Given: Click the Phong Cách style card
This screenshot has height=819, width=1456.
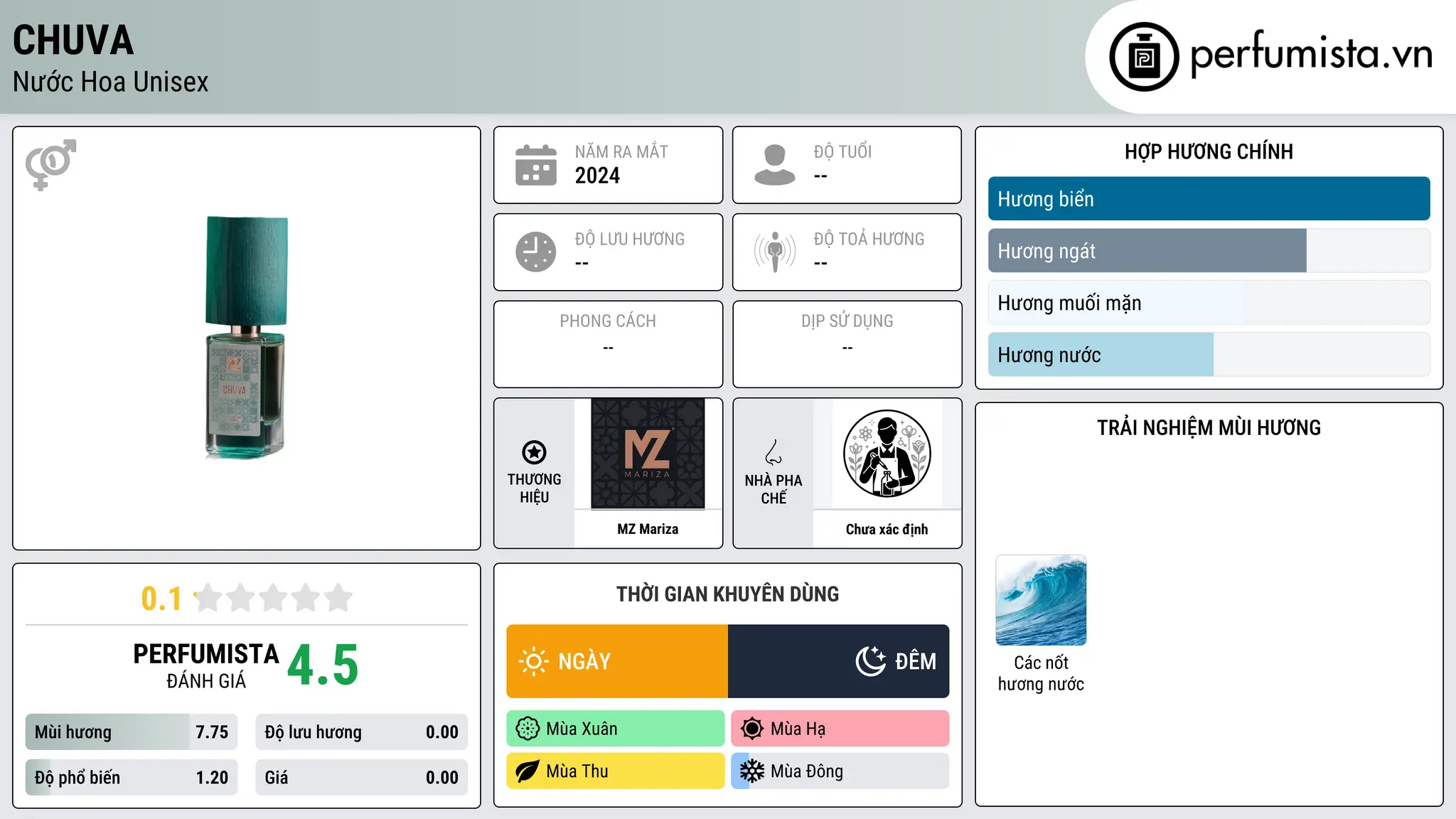Looking at the screenshot, I should (x=608, y=344).
